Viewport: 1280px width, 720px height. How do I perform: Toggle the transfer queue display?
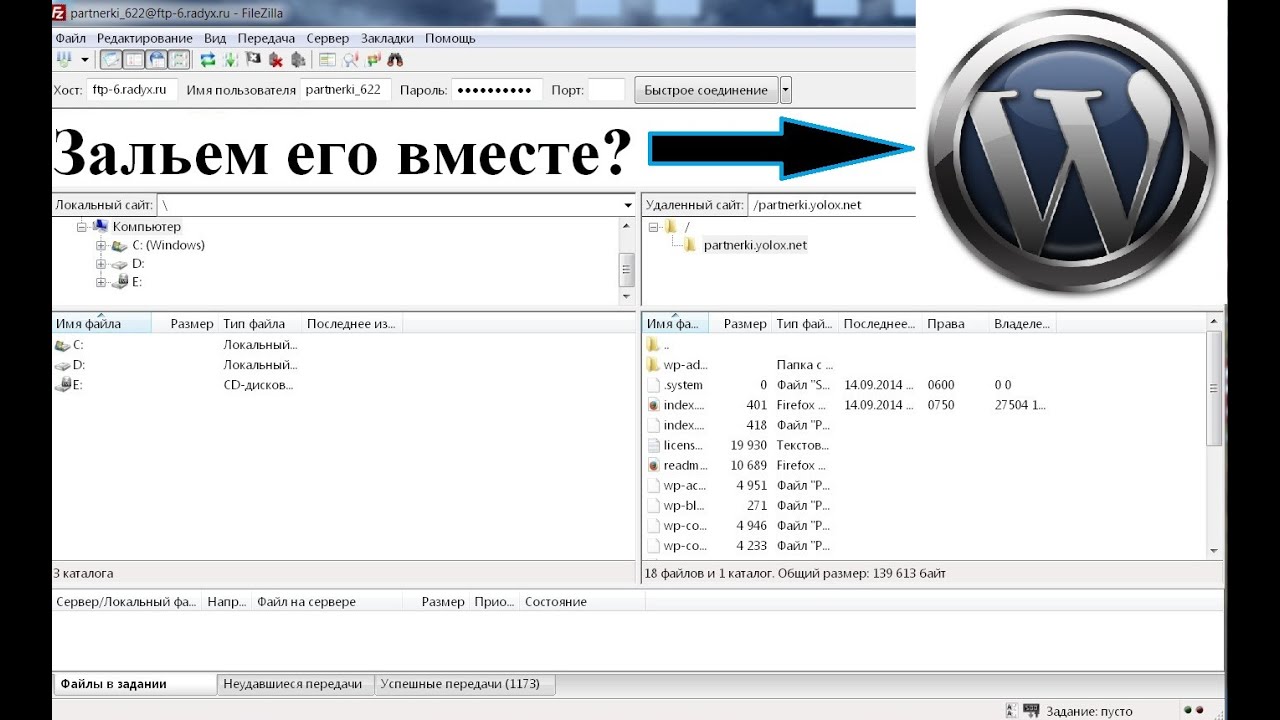point(179,60)
